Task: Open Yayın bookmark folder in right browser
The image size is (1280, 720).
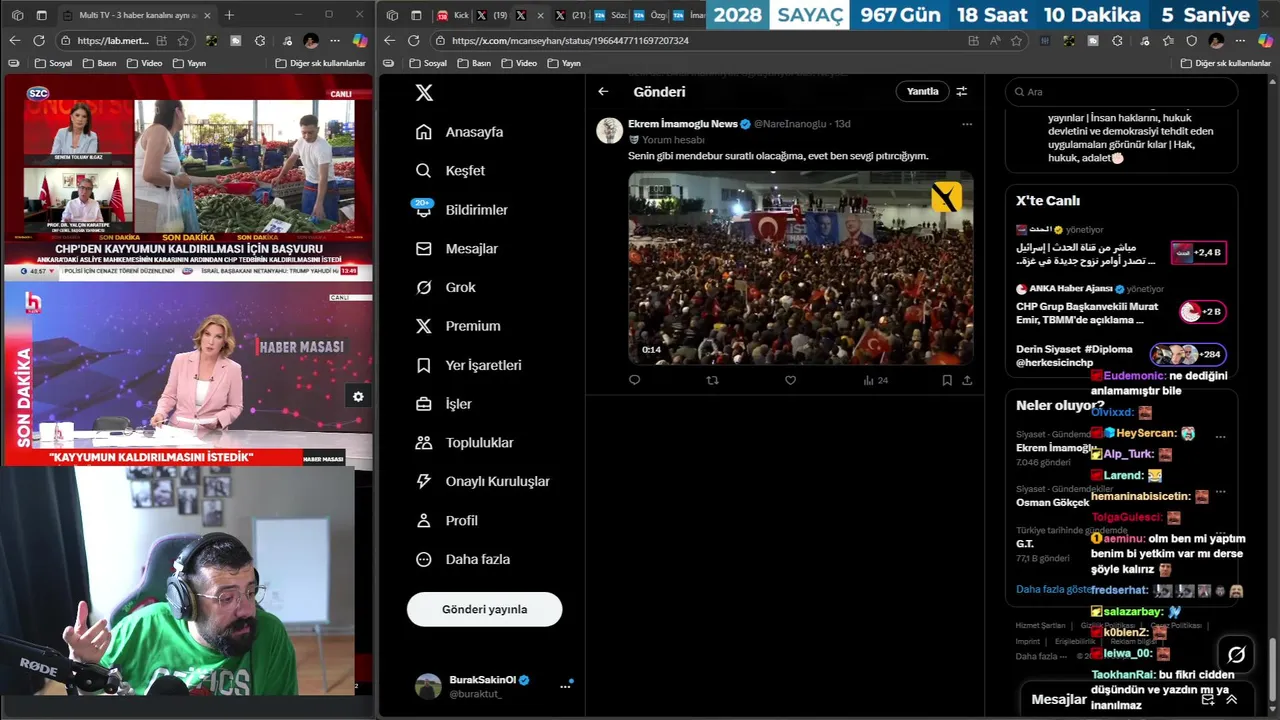Action: click(x=564, y=63)
